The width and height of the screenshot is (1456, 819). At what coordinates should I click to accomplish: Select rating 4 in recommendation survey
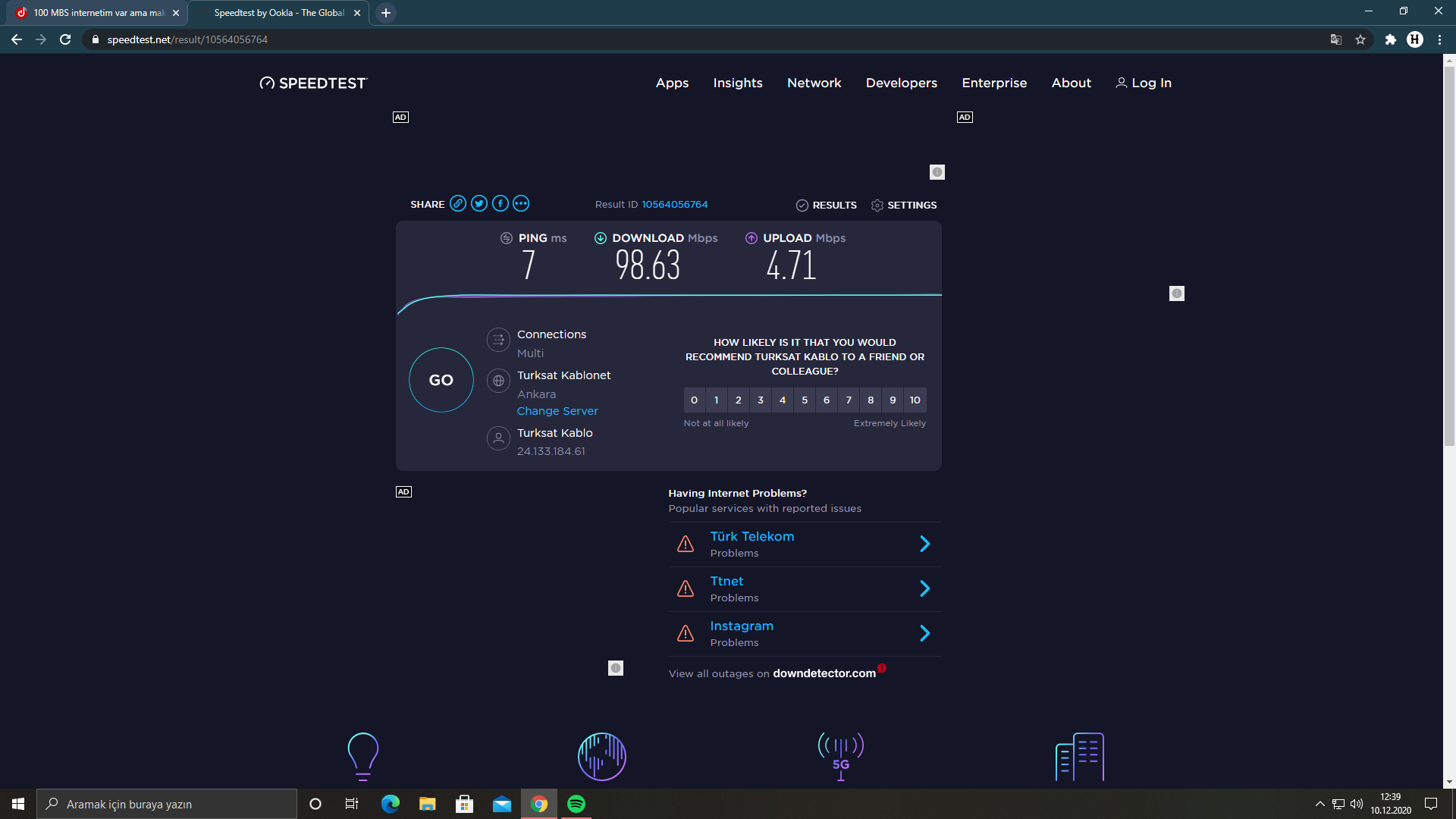(x=783, y=400)
